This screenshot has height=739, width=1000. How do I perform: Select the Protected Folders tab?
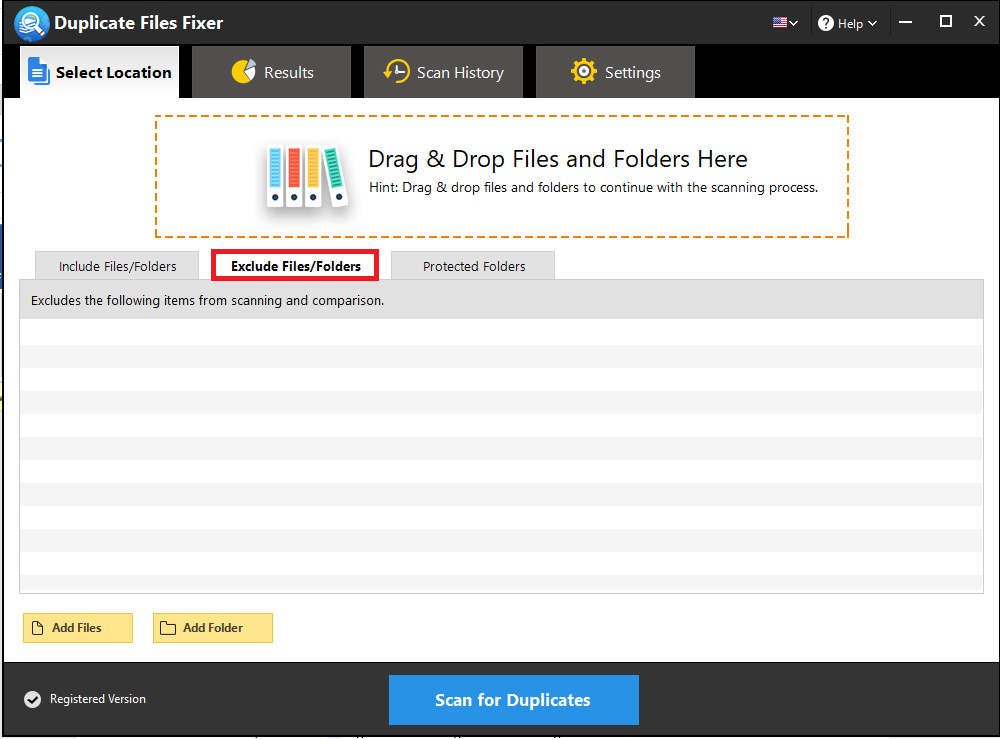(473, 266)
